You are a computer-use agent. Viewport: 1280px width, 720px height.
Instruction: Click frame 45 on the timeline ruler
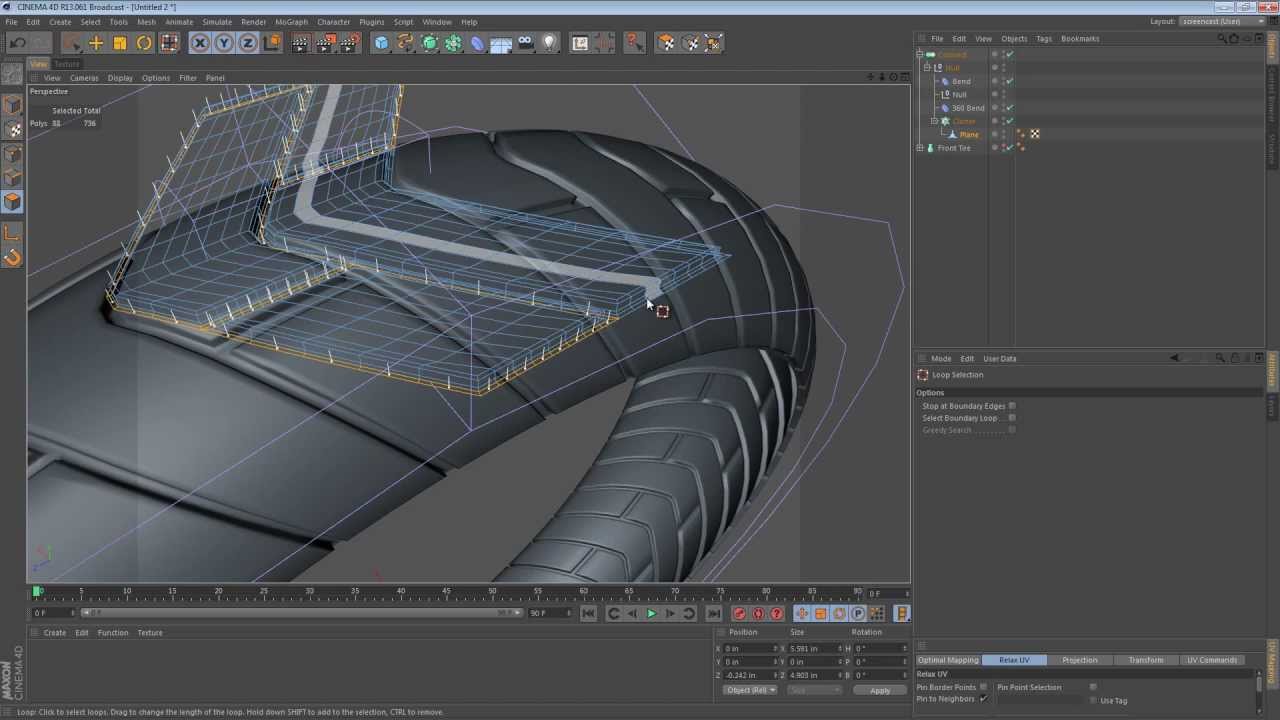tap(446, 591)
